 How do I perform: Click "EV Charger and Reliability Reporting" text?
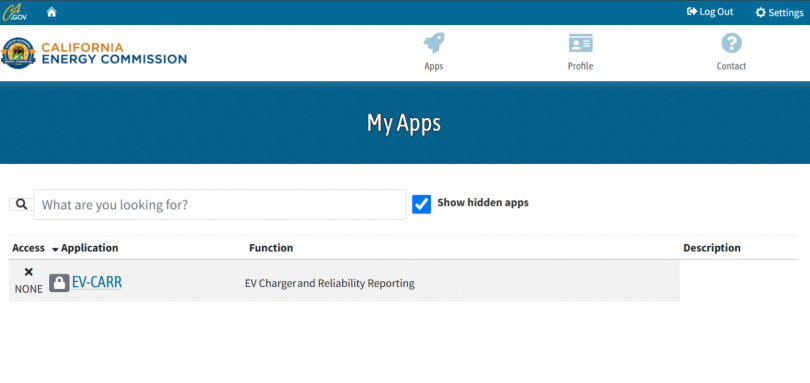coord(330,283)
